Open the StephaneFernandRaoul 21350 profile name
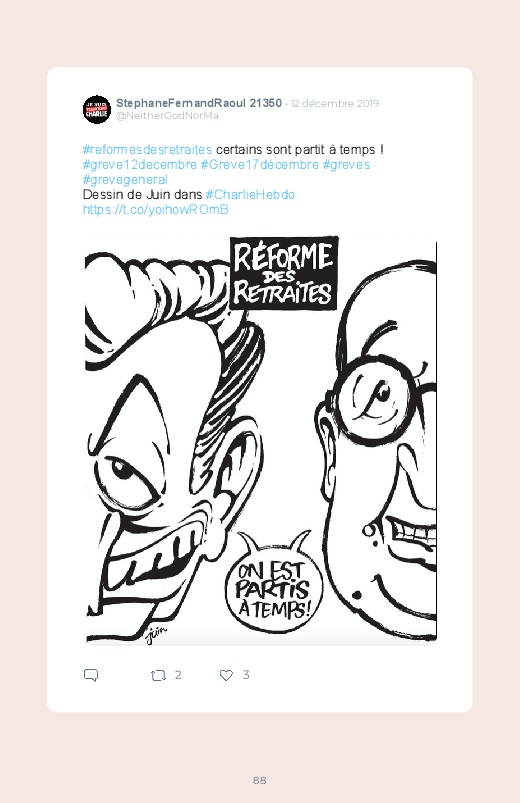 tap(199, 103)
